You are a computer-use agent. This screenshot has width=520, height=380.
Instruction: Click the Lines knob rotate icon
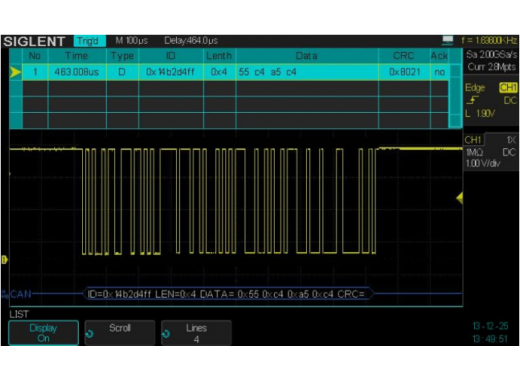pos(166,334)
